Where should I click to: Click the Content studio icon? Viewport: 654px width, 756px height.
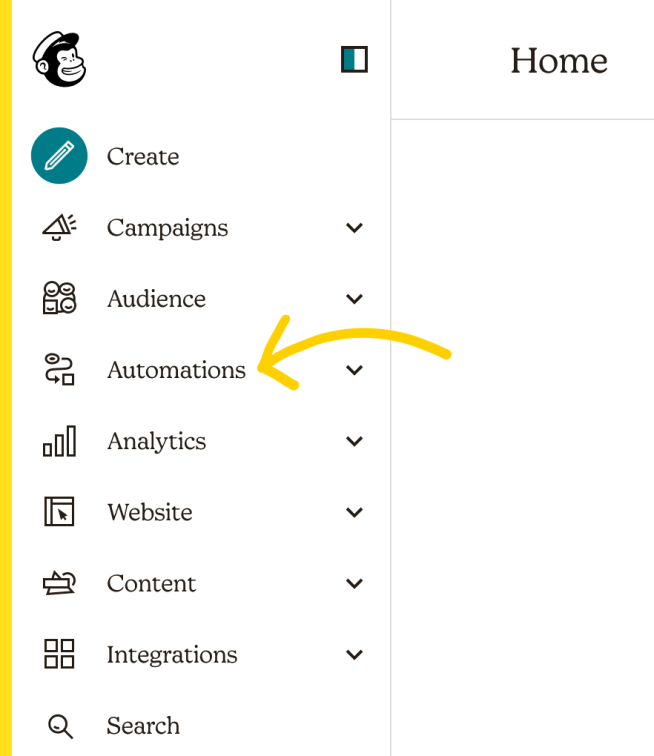pos(59,583)
